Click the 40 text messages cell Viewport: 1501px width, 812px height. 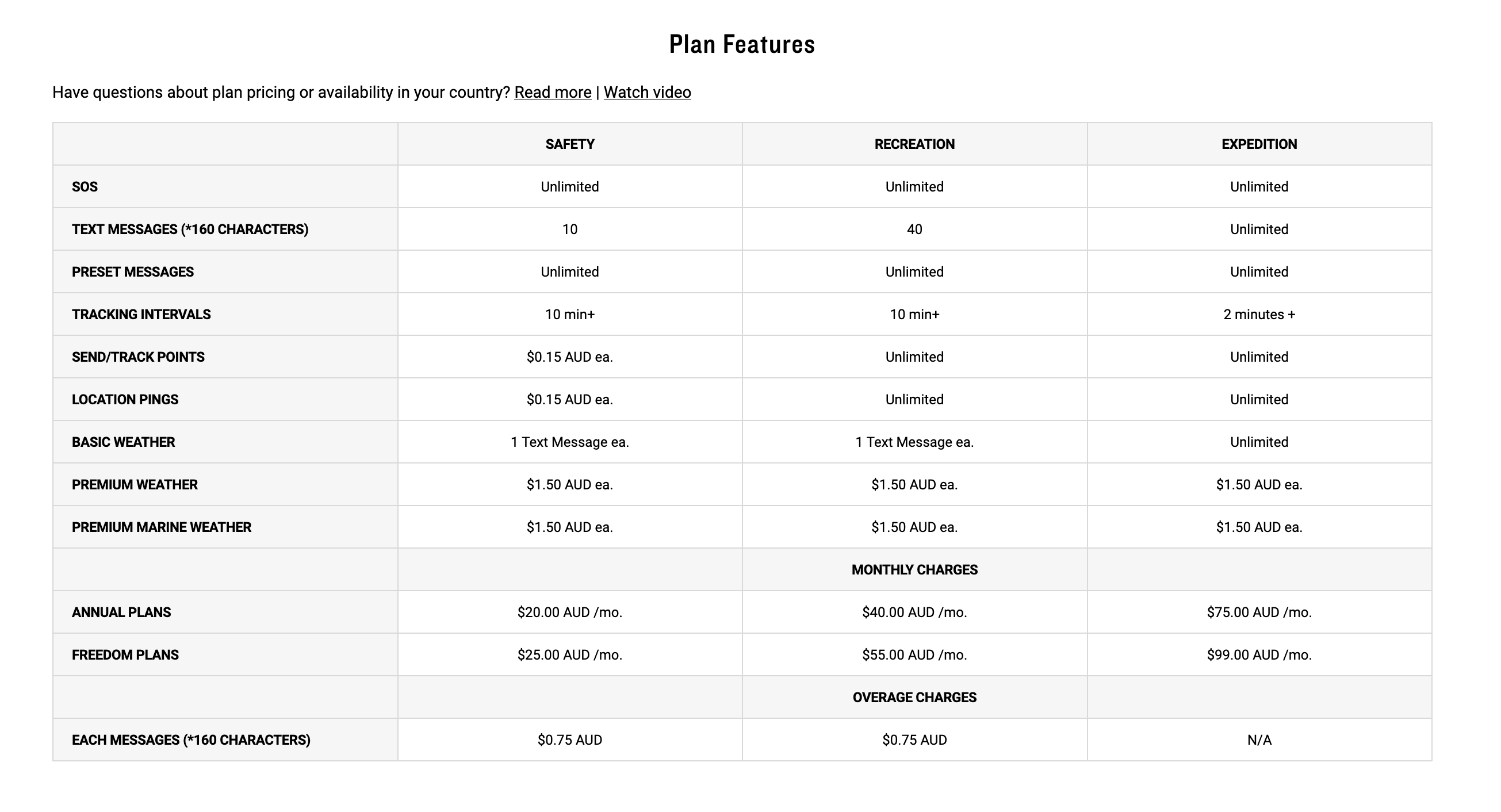point(914,229)
